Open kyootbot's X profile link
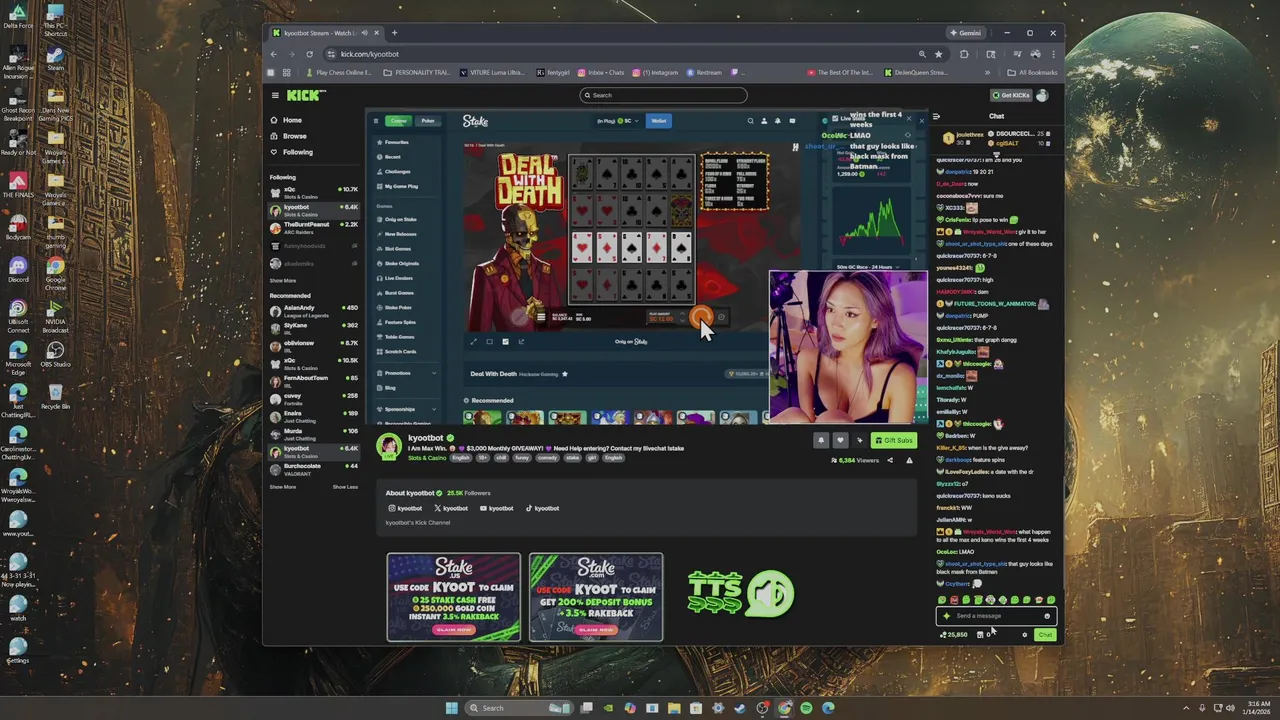Image resolution: width=1280 pixels, height=720 pixels. 451,508
